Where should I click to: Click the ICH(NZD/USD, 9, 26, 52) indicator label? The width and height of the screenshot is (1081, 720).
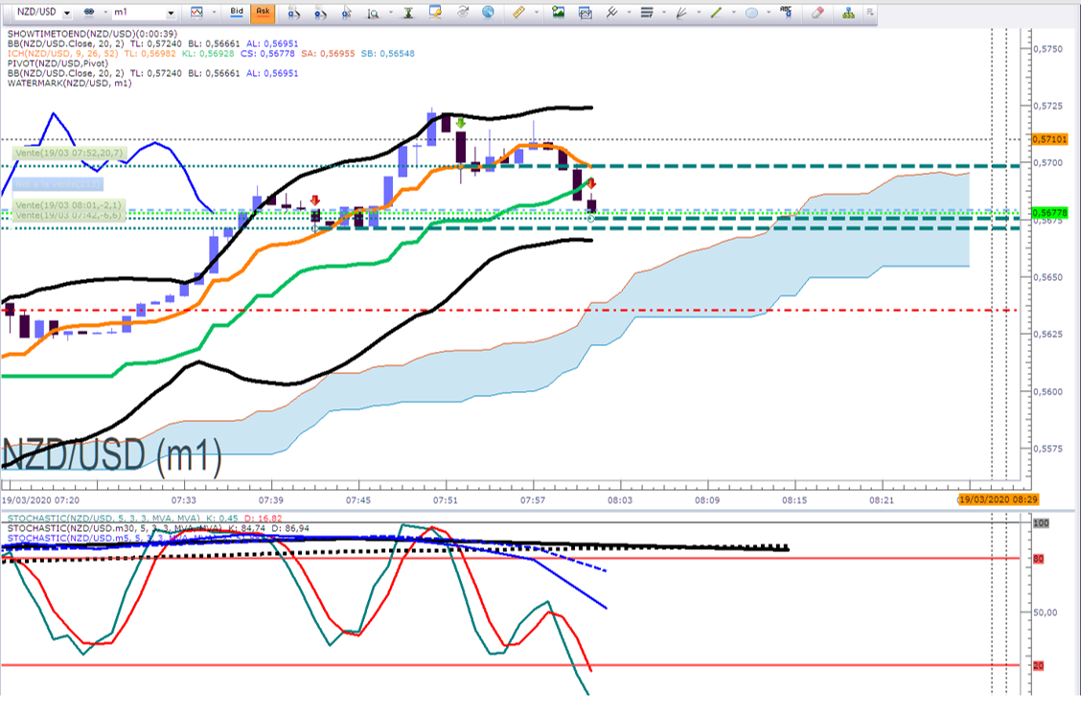tap(63, 53)
